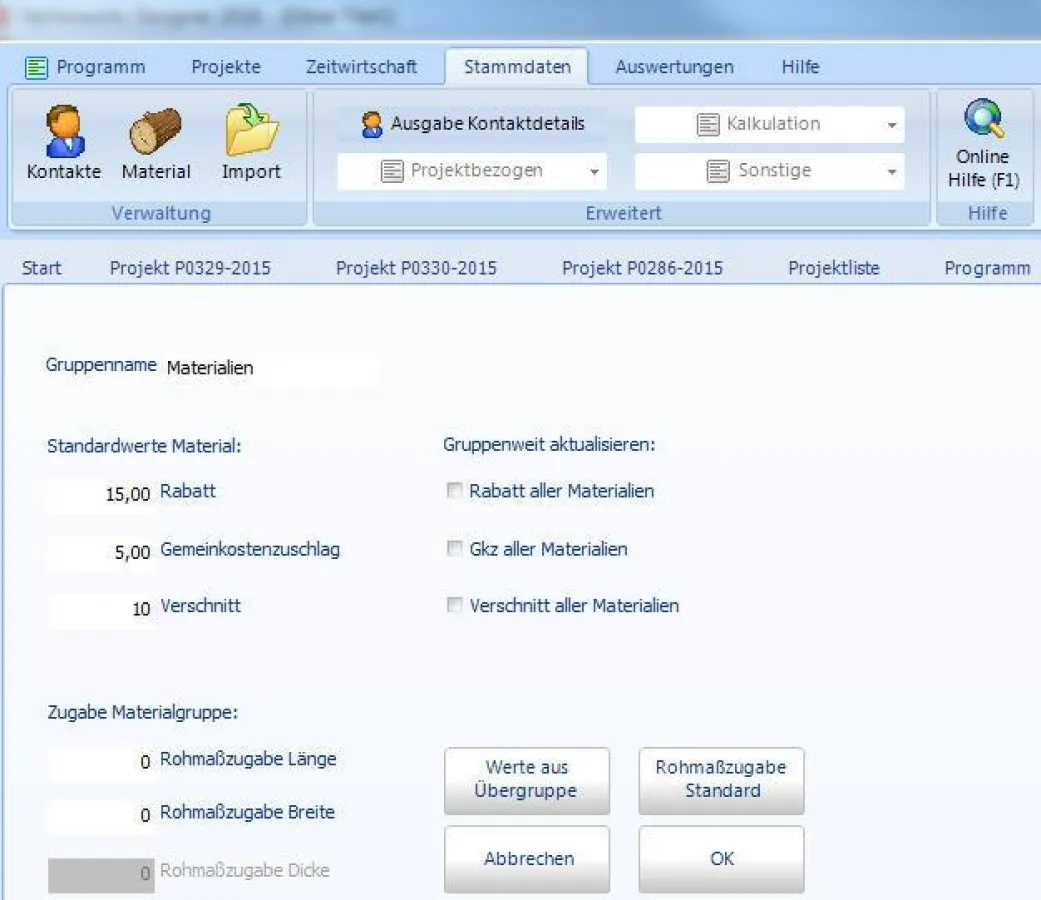The image size is (1041, 900).
Task: Confirm settings with OK
Action: click(x=721, y=858)
